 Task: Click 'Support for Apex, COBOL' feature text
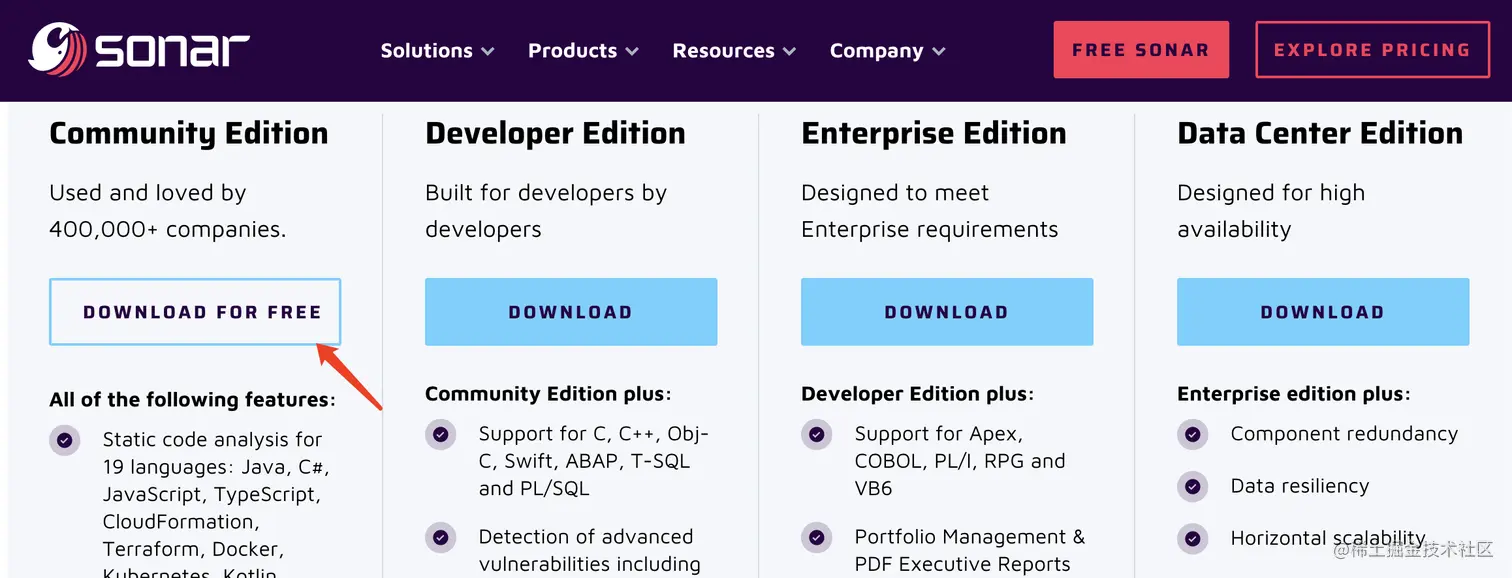click(960, 461)
